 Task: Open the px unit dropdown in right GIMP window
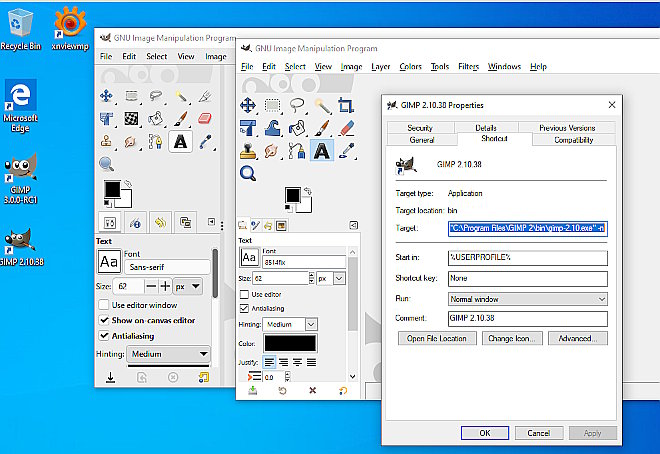tap(329, 278)
